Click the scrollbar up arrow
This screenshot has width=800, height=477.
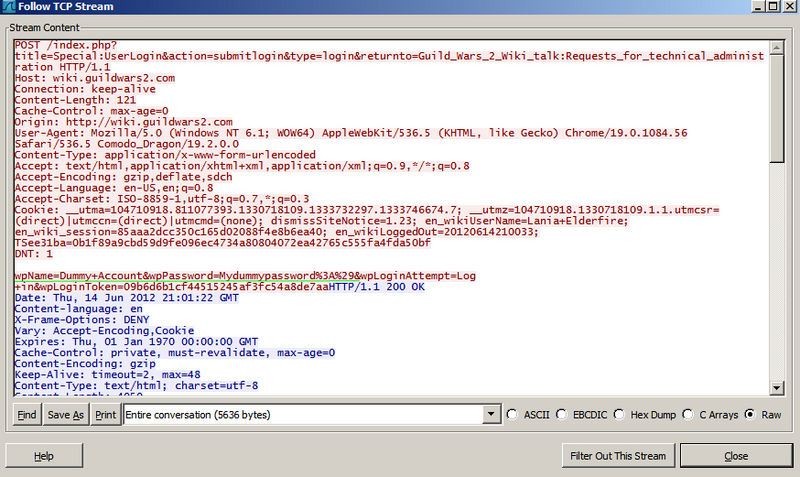click(777, 47)
